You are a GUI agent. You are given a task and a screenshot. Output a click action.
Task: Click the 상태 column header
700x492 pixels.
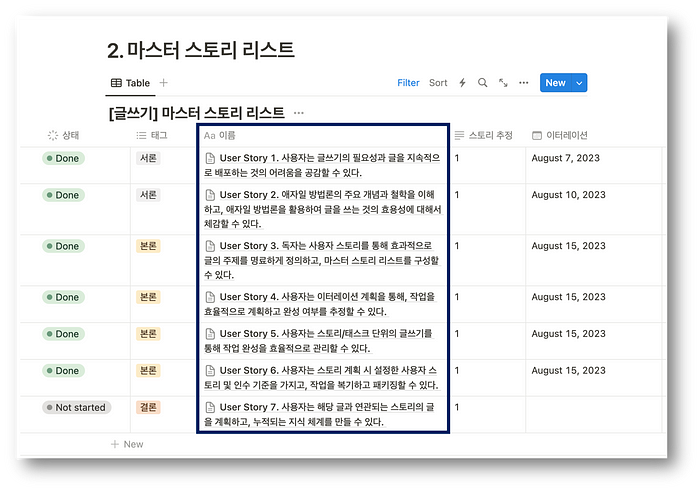63,135
